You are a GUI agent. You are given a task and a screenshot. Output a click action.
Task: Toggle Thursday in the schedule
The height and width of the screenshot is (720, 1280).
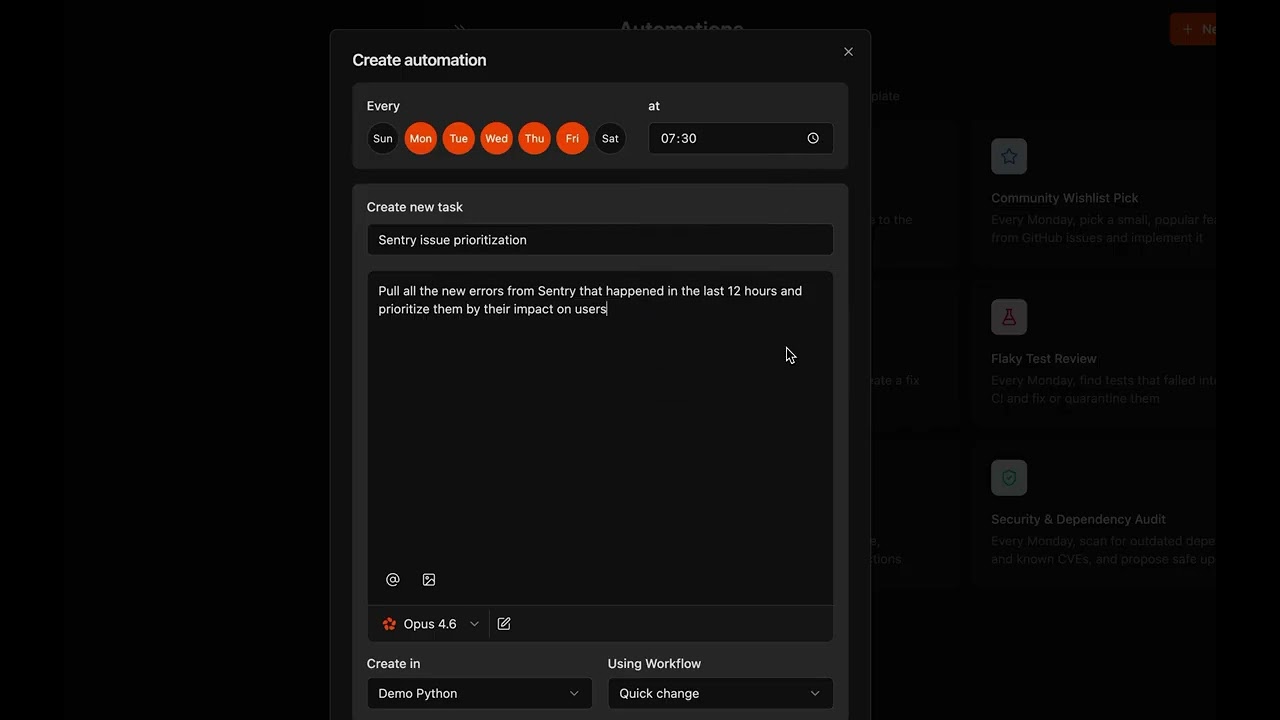[x=535, y=138]
